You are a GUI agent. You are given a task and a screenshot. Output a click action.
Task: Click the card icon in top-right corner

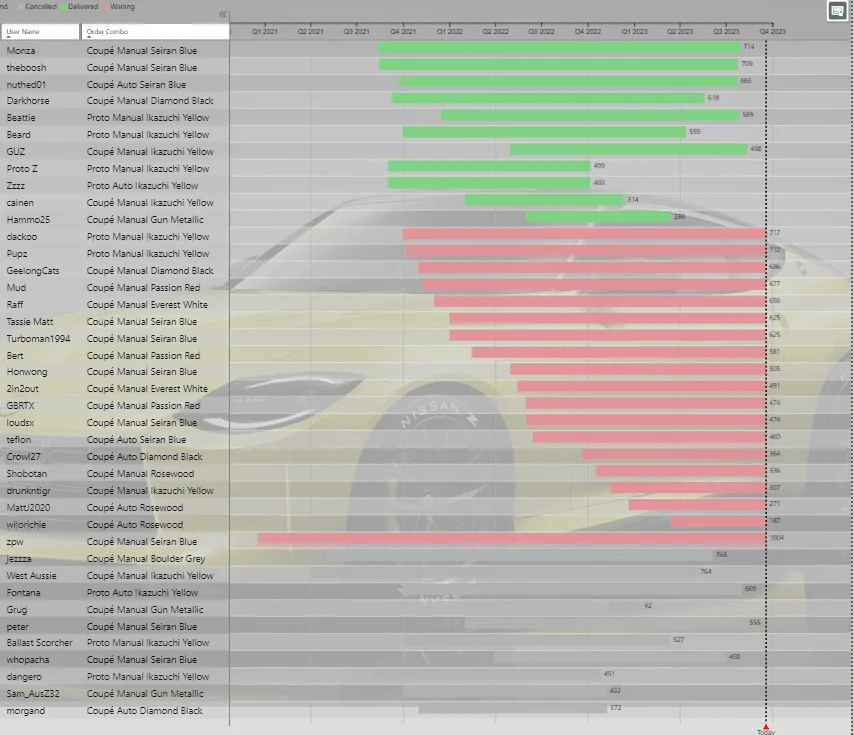click(x=837, y=11)
